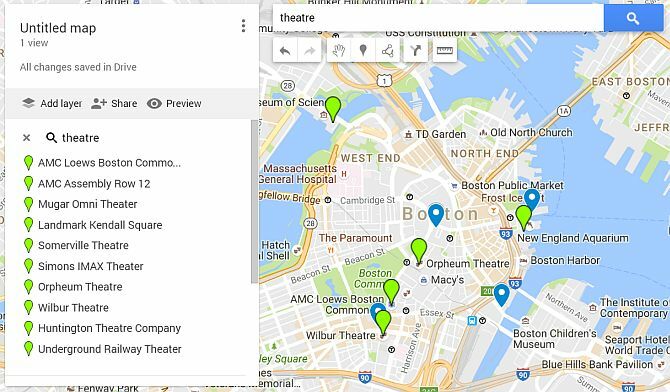The height and width of the screenshot is (392, 670).
Task: Select the add marker tool
Action: pyautogui.click(x=363, y=51)
